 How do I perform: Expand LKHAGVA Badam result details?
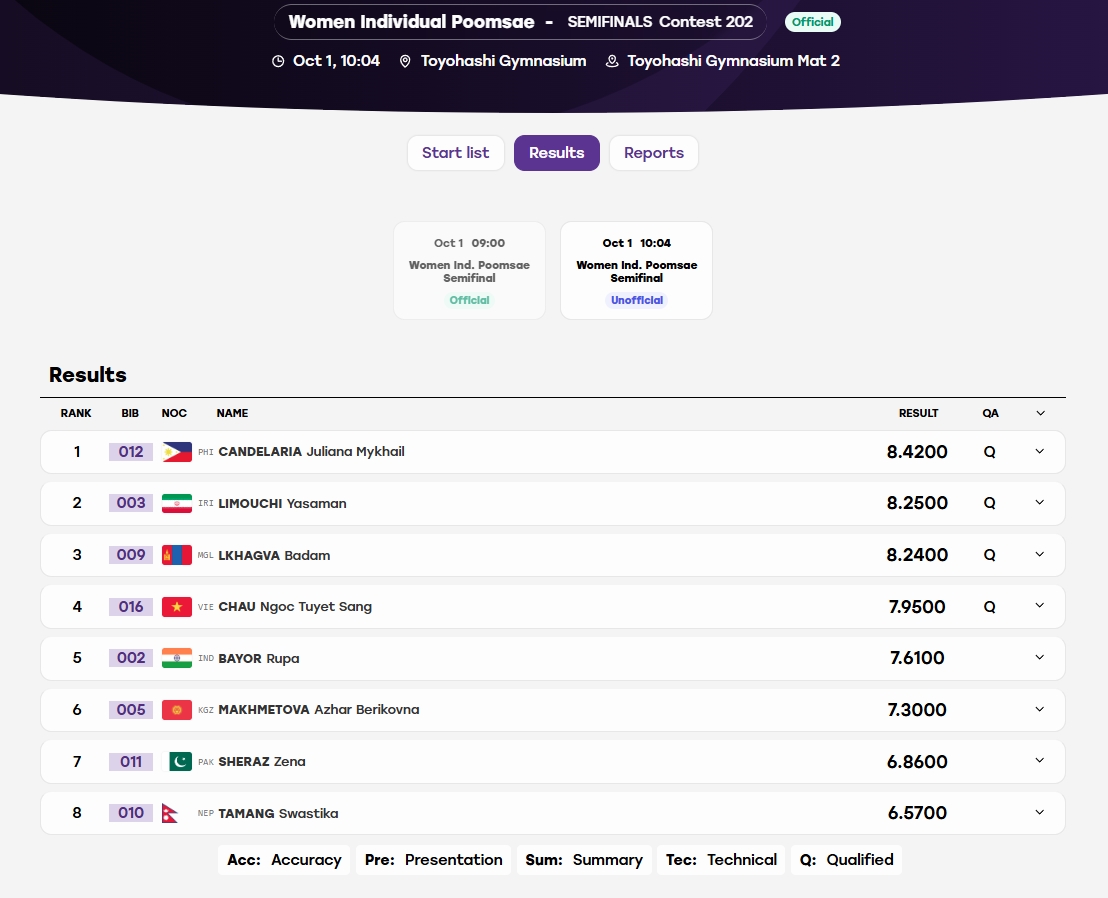point(1039,555)
